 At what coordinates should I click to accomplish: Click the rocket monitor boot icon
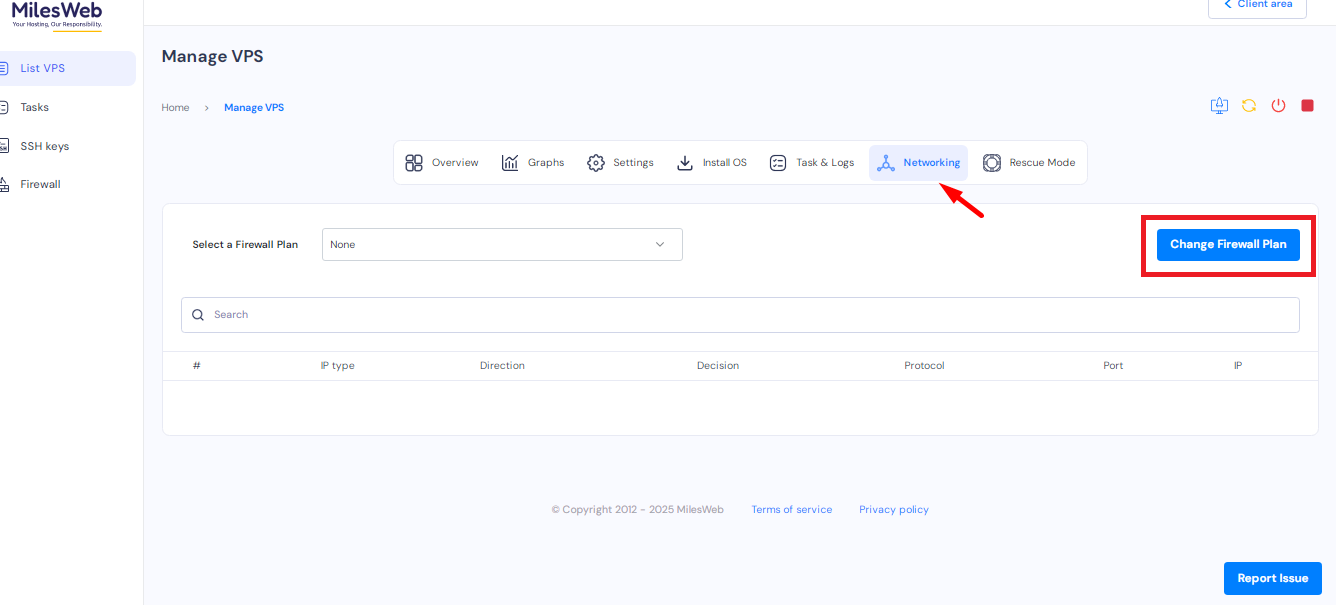(1219, 106)
